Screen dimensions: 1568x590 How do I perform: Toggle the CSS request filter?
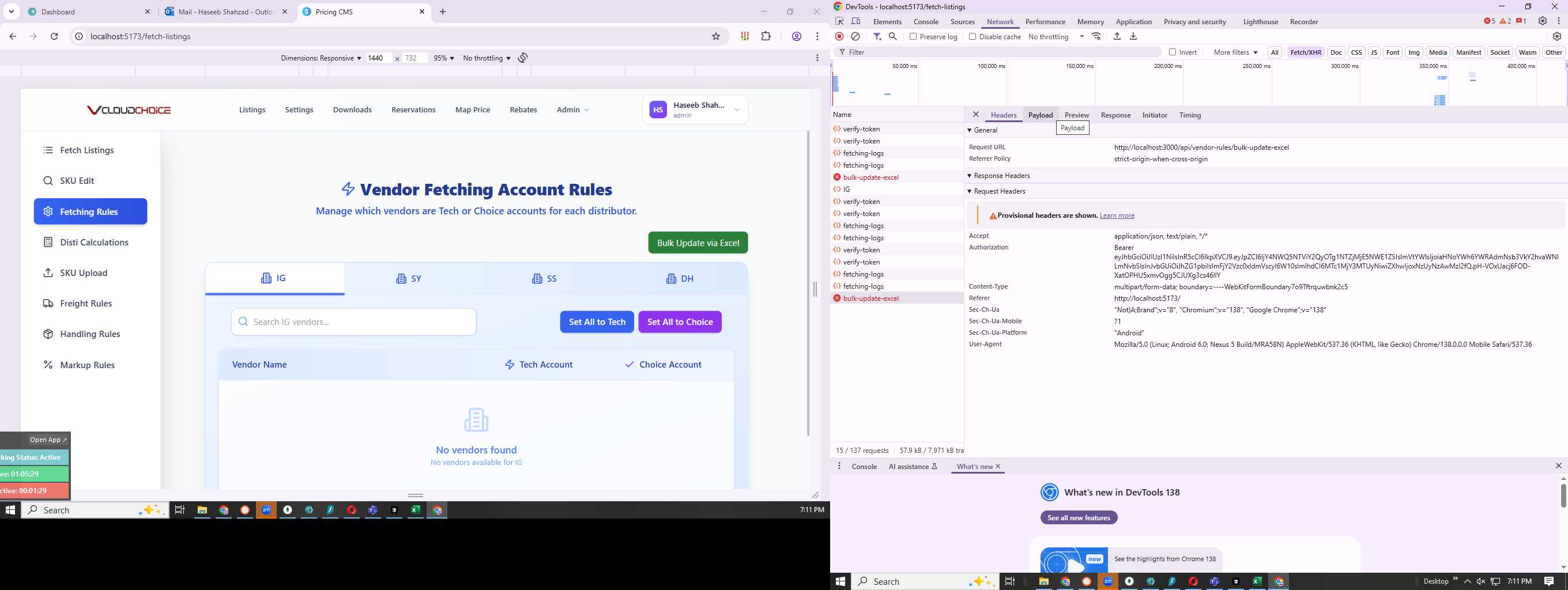coord(1356,52)
